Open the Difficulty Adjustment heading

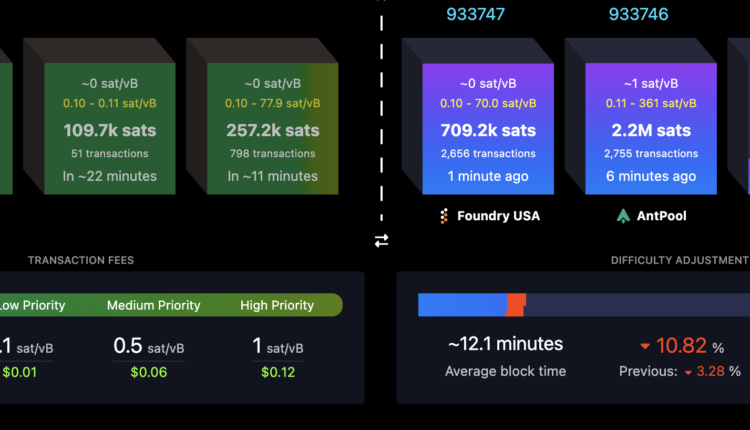click(x=680, y=260)
